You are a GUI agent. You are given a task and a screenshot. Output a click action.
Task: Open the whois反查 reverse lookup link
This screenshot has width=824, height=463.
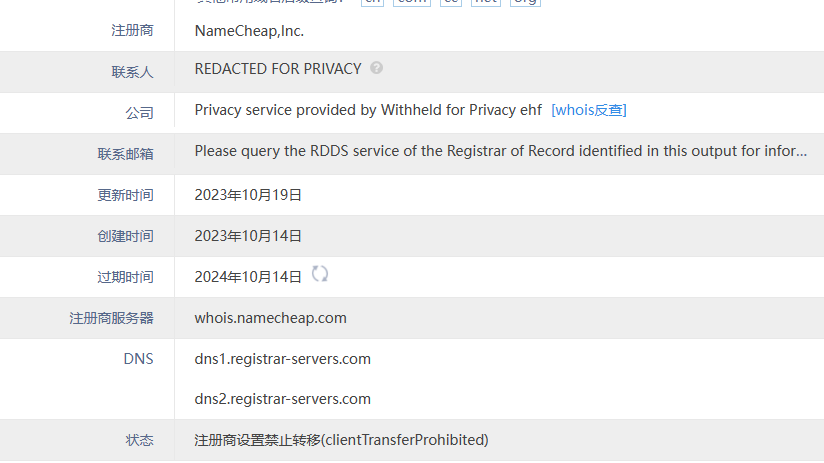[588, 110]
